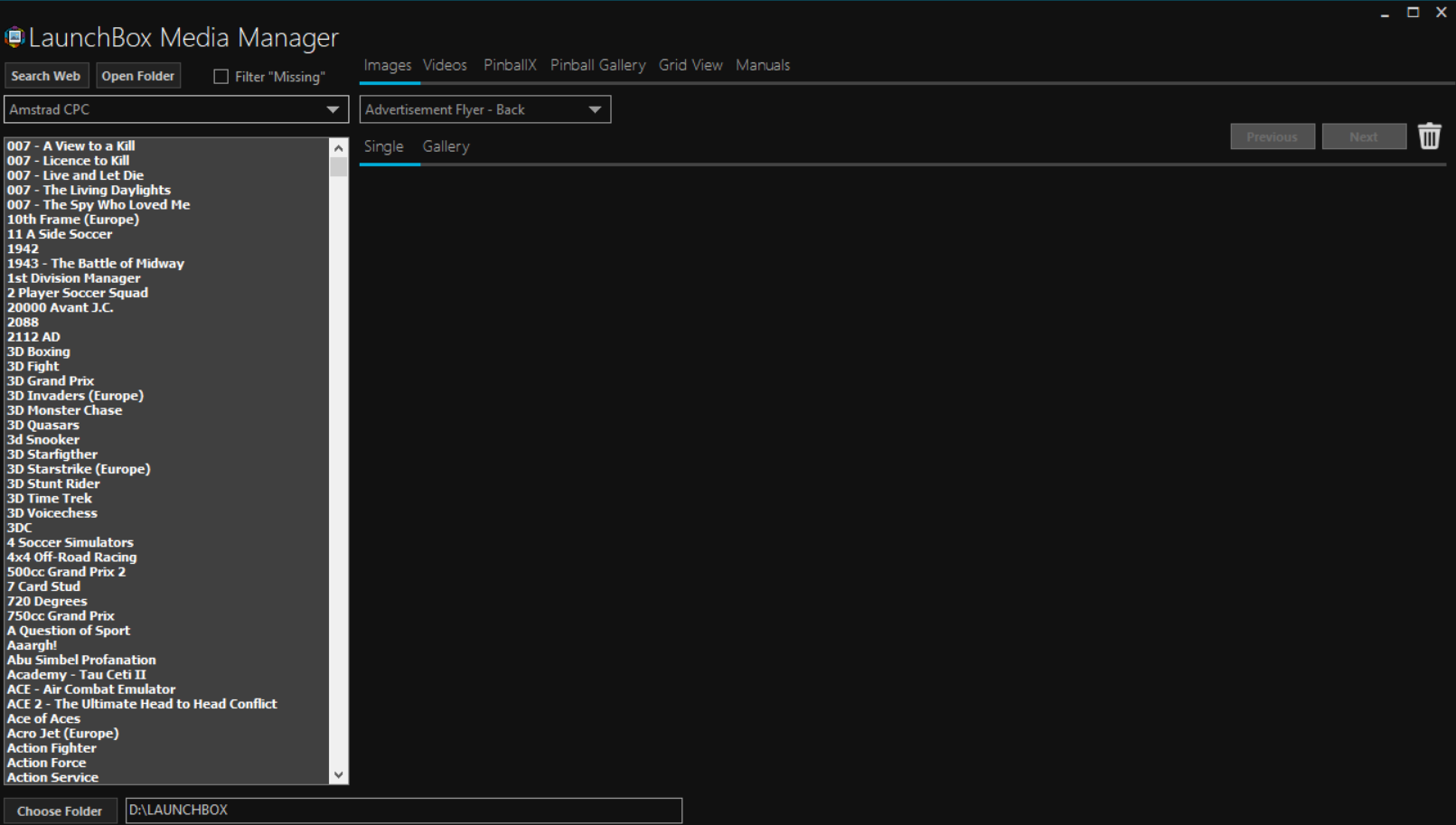
Task: Select "3D Voicechess" in list
Action: click(x=52, y=513)
